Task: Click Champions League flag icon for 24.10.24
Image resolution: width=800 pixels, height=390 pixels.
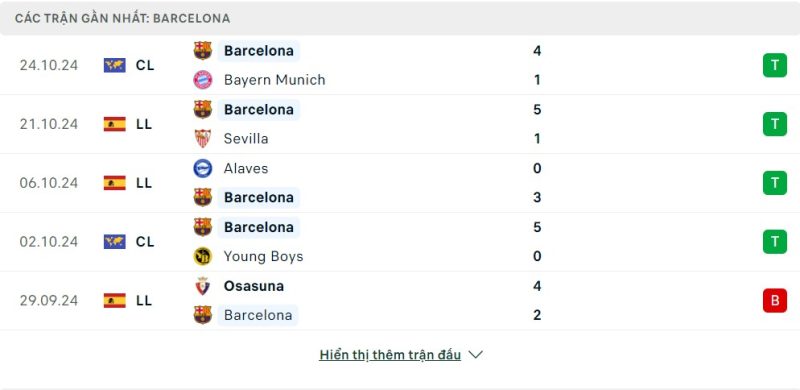Action: coord(115,65)
